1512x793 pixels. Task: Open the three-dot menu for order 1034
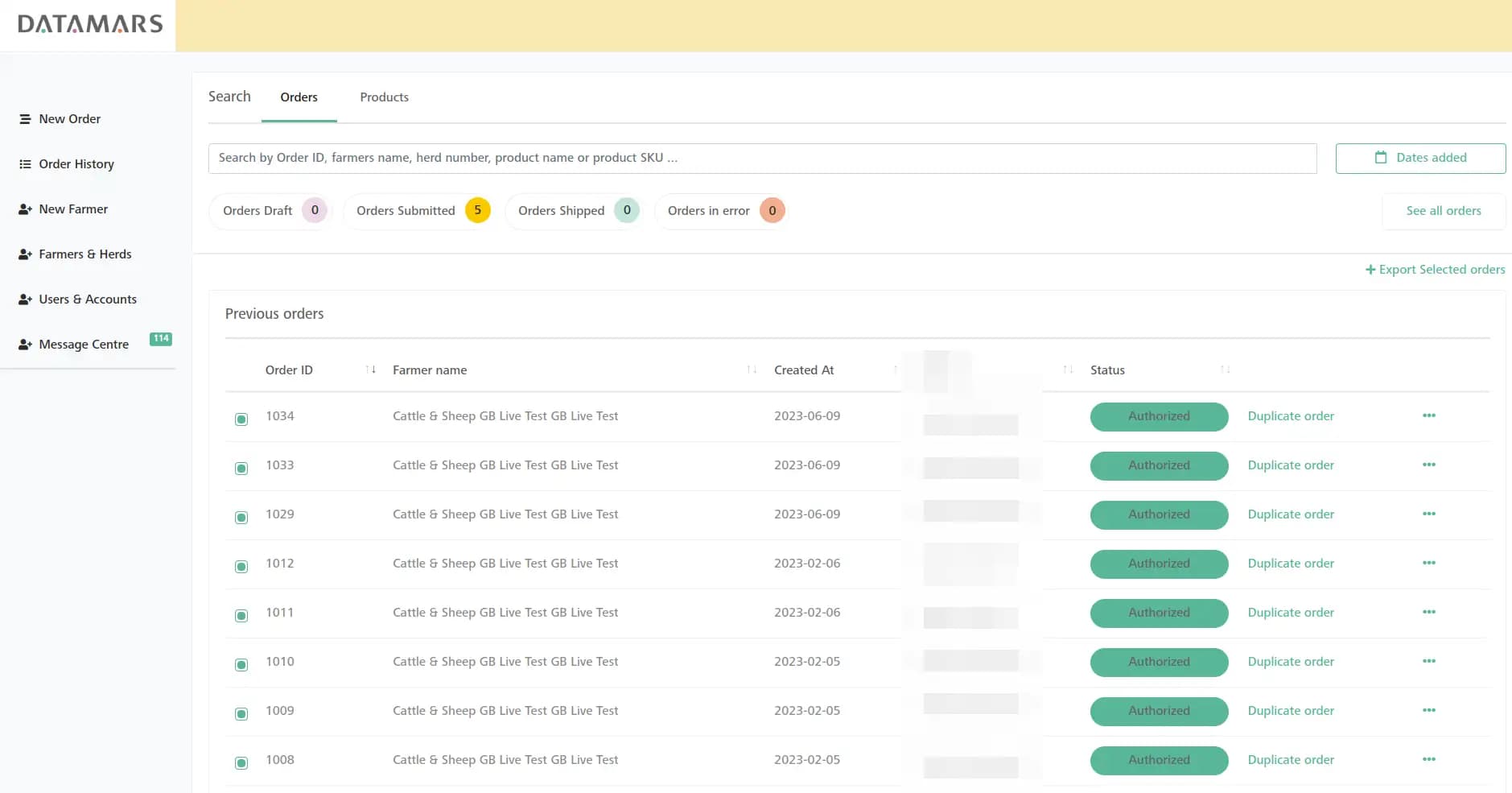coord(1428,415)
